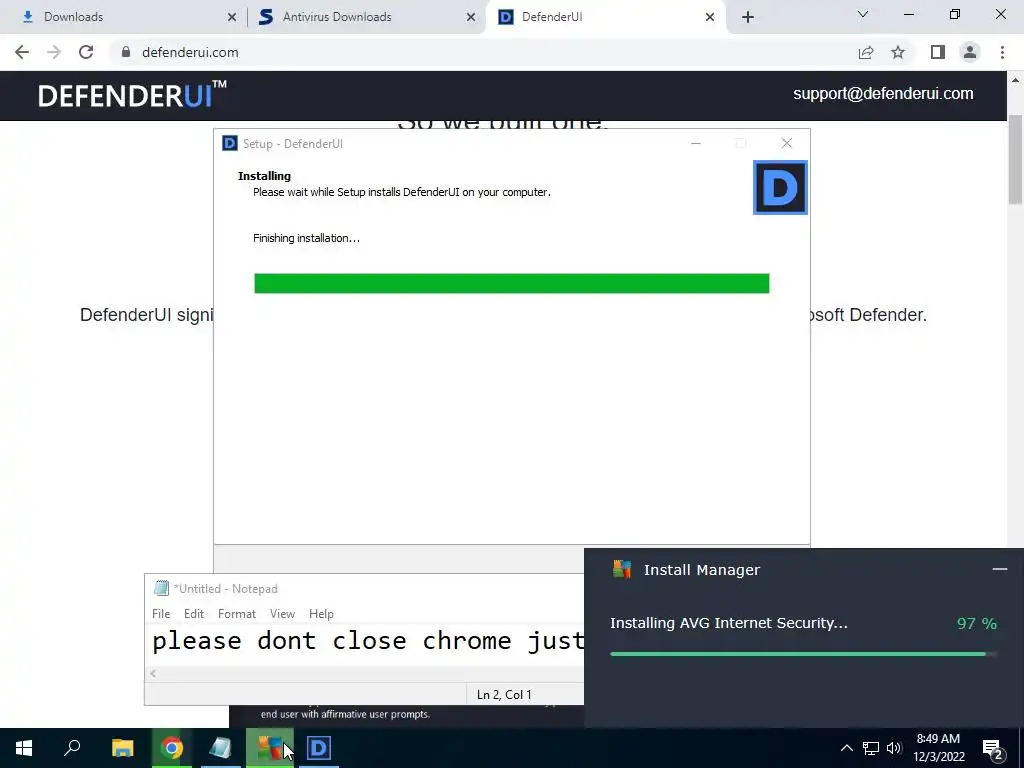Image resolution: width=1024 pixels, height=768 pixels.
Task: Minimize the AVG Install Manager
Action: (999, 569)
